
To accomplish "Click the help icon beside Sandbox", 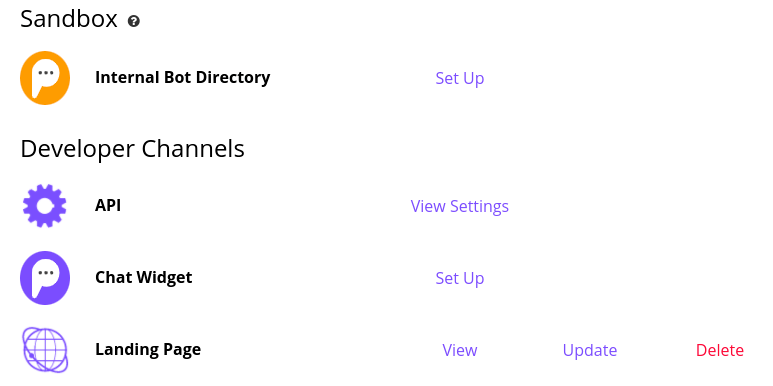I will click(x=134, y=21).
